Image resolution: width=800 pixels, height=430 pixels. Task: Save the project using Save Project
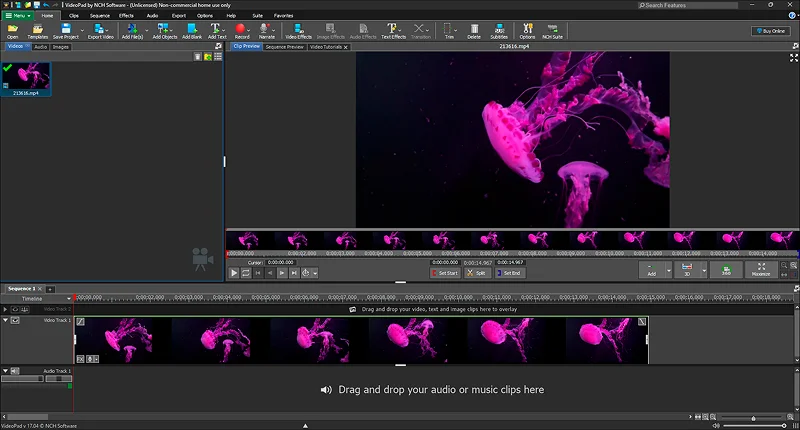[66, 31]
